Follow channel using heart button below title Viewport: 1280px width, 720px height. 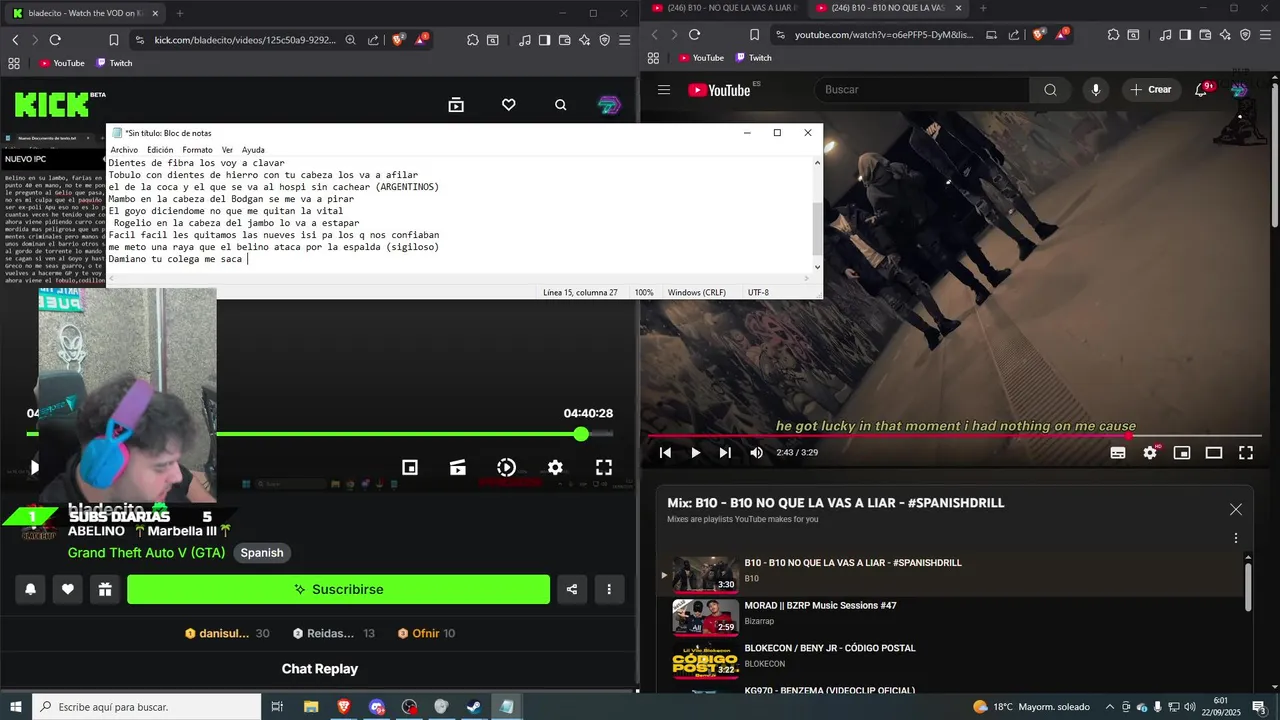pos(68,589)
